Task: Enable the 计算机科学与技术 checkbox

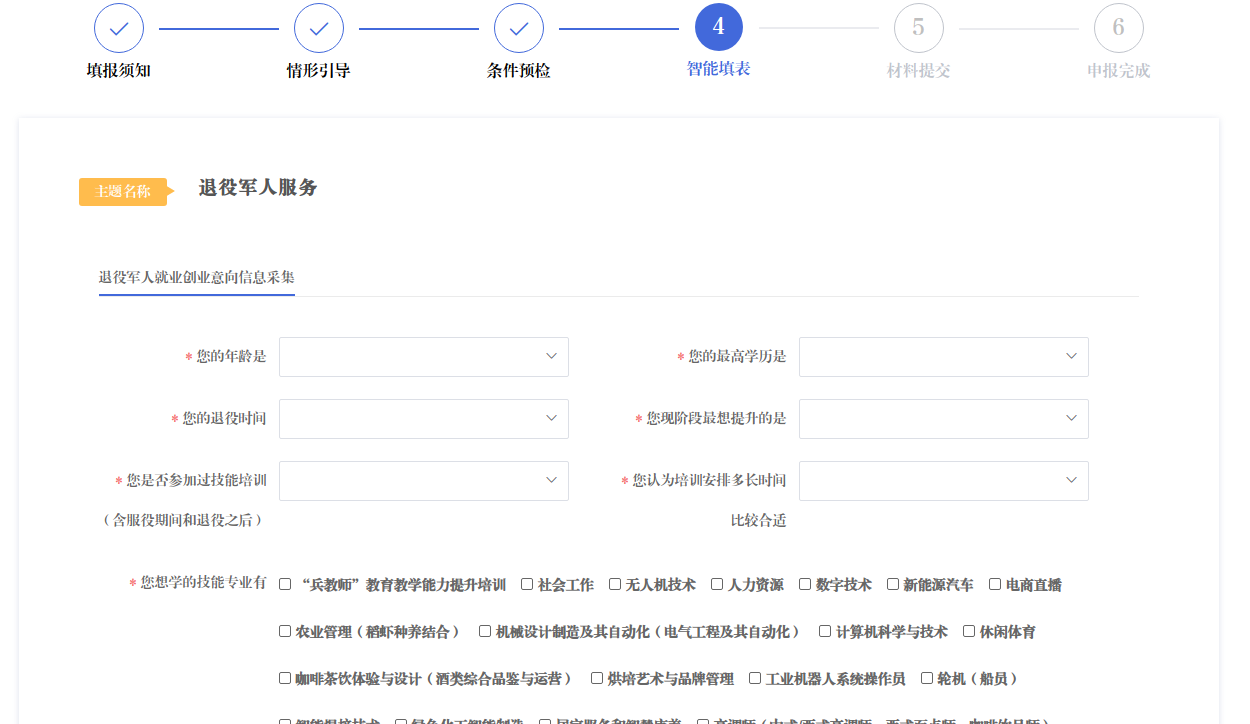Action: click(x=825, y=631)
